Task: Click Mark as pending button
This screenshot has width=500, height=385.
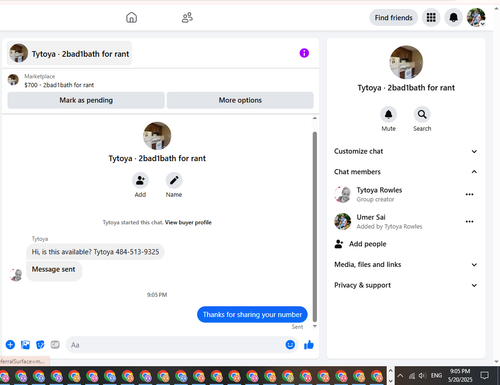Action: click(86, 100)
